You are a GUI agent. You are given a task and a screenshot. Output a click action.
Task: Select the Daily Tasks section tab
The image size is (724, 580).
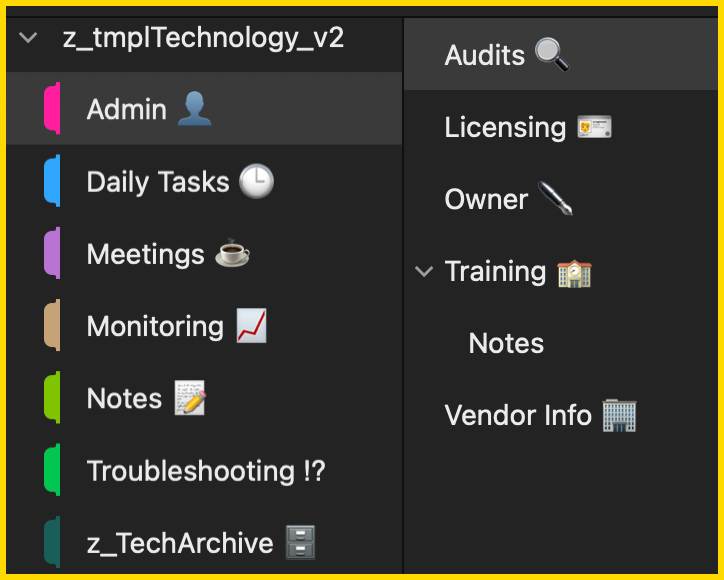(205, 181)
